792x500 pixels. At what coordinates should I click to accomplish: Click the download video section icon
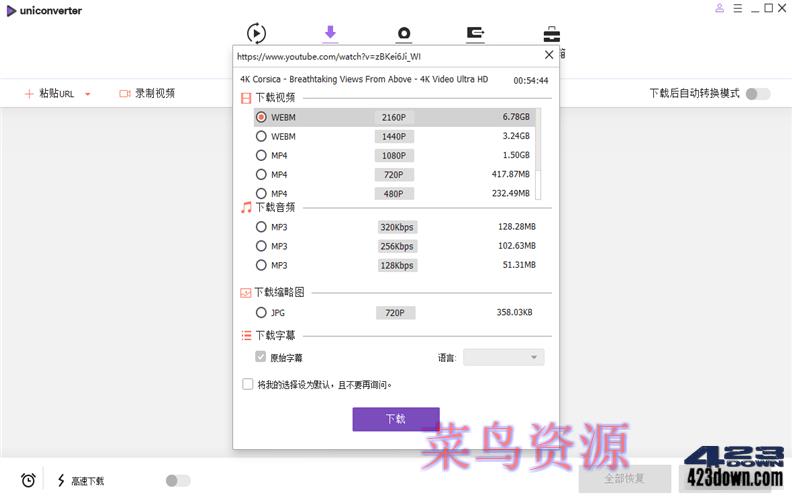(x=246, y=98)
